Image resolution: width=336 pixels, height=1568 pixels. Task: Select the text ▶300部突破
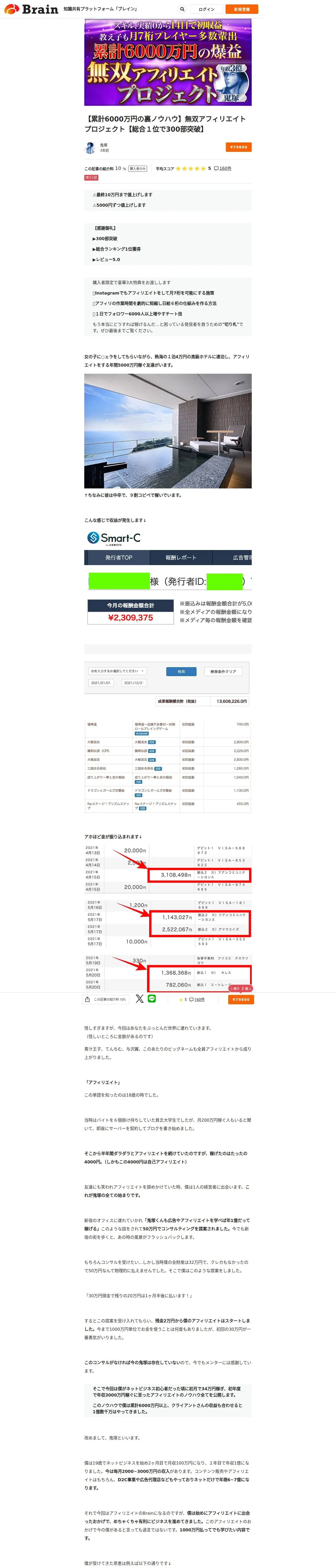pos(105,239)
